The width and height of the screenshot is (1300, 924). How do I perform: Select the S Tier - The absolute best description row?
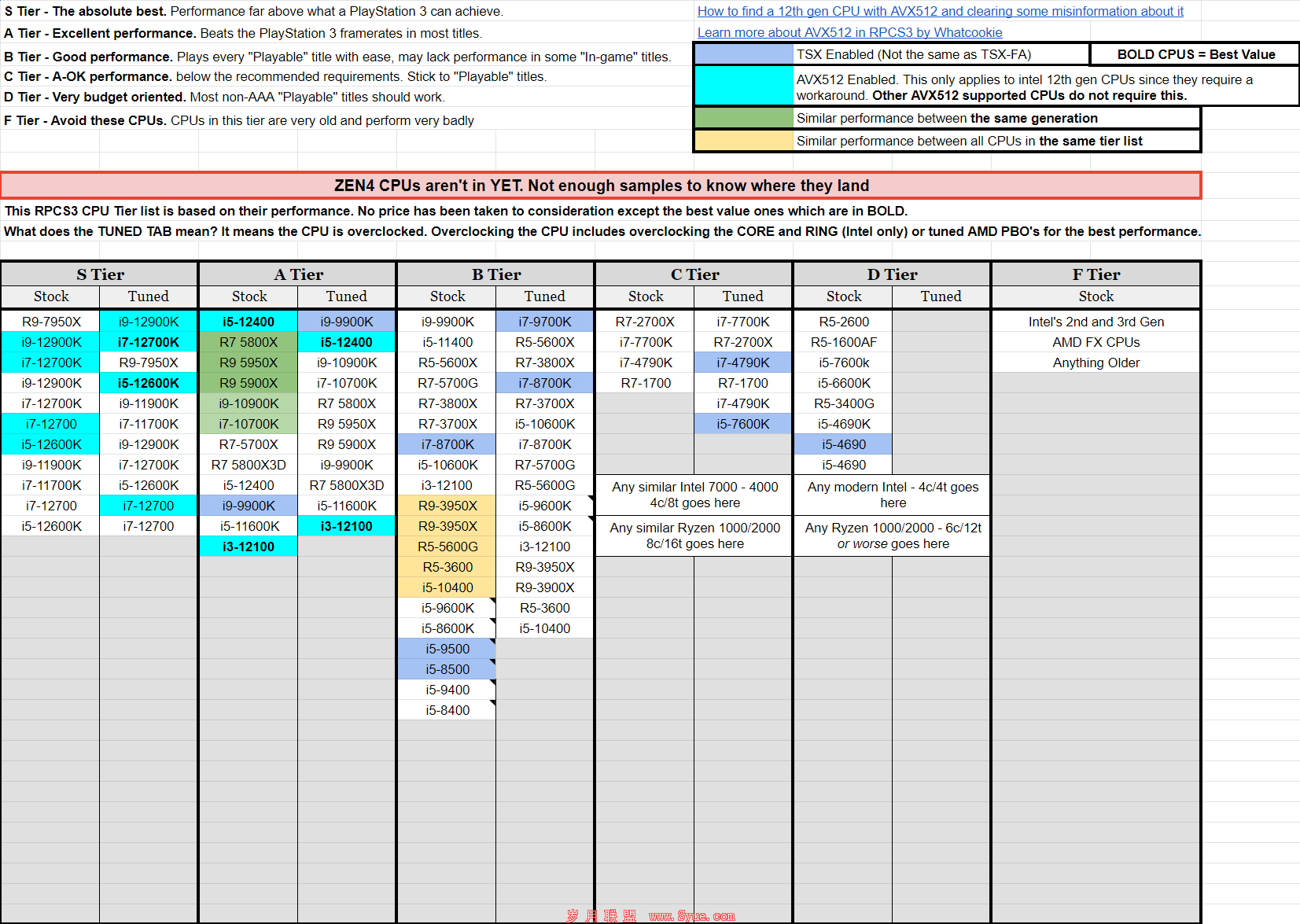(x=253, y=11)
